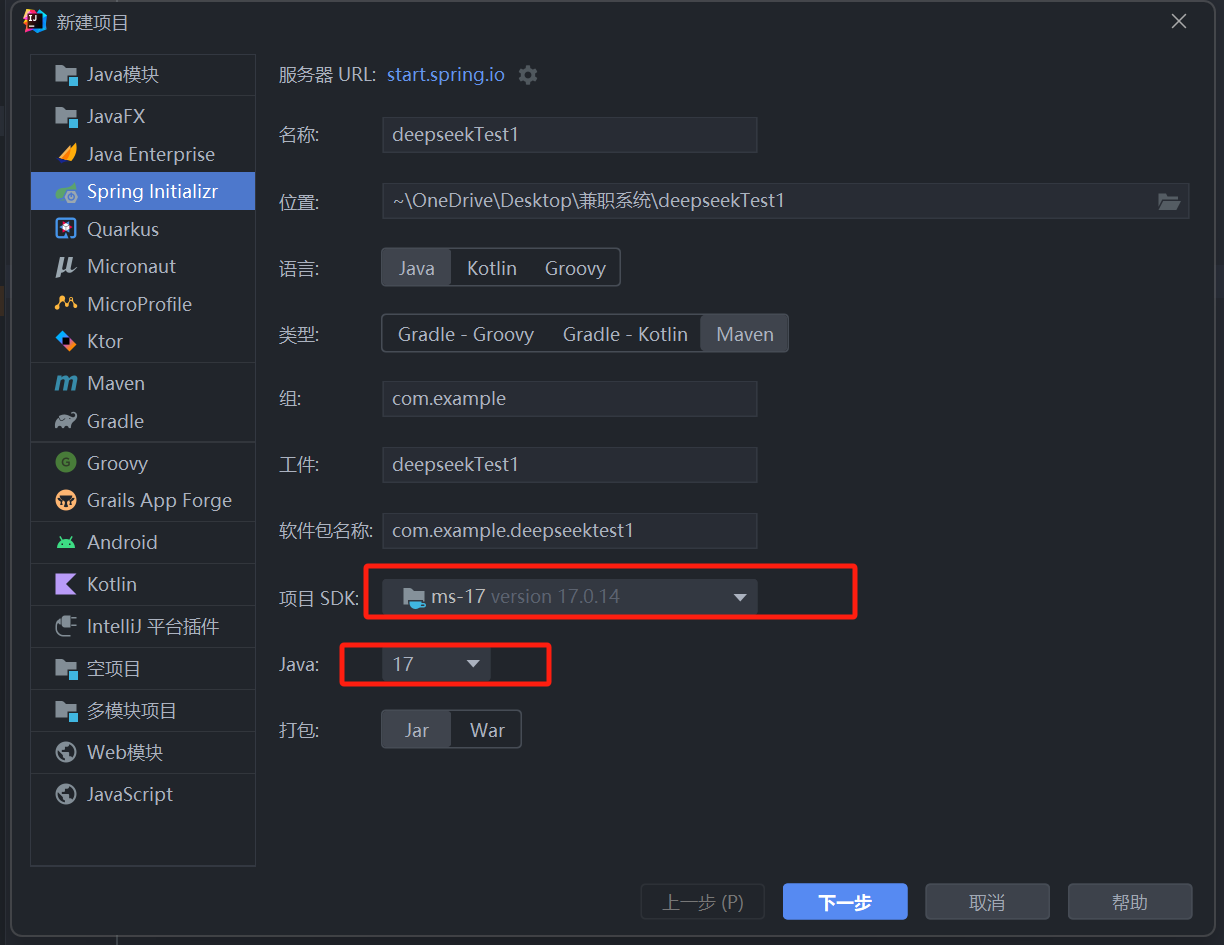Click the 组 field com.example
The width and height of the screenshot is (1224, 945).
click(x=570, y=399)
